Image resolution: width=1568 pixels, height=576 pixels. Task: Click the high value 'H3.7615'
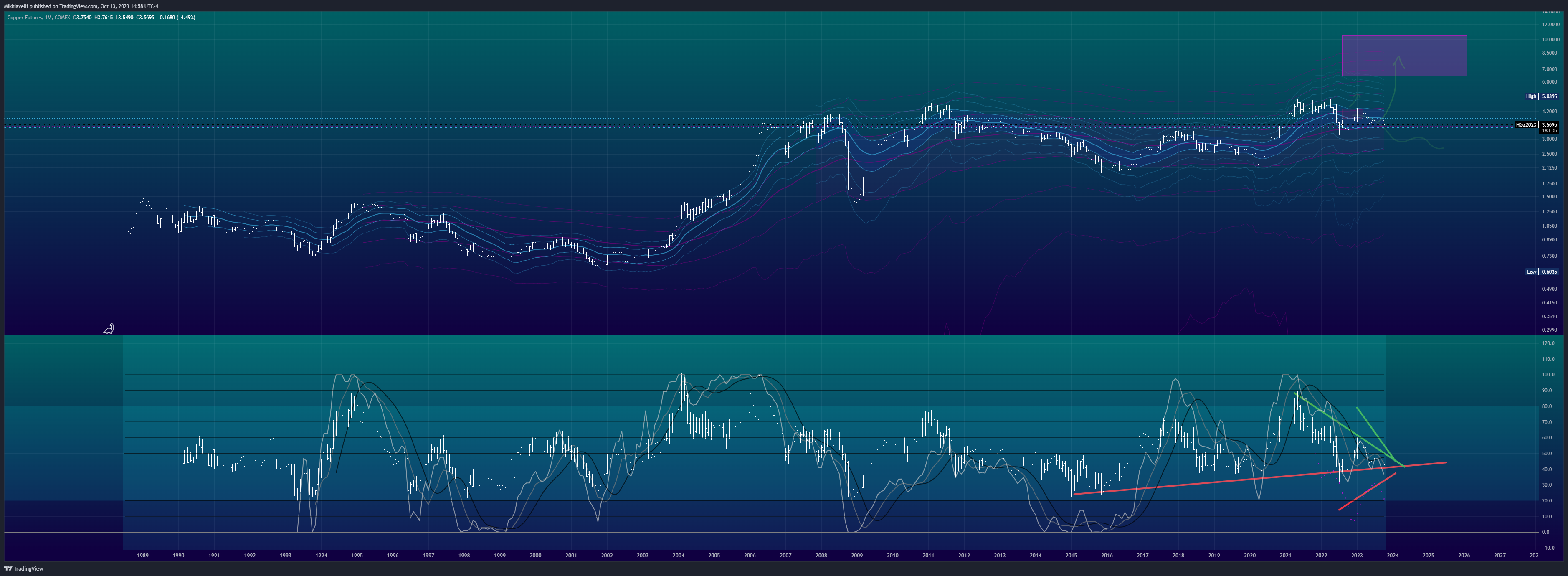click(x=104, y=18)
